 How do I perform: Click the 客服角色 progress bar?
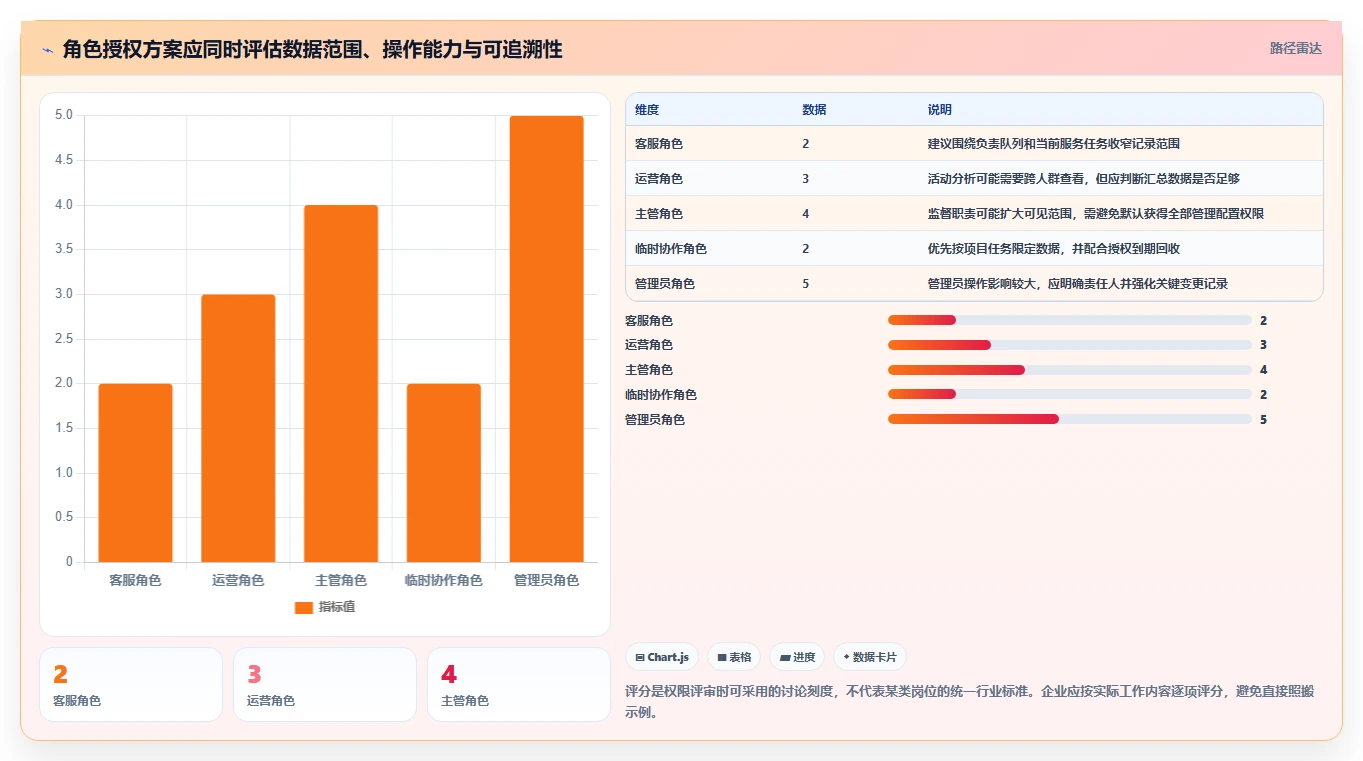pyautogui.click(x=1069, y=320)
